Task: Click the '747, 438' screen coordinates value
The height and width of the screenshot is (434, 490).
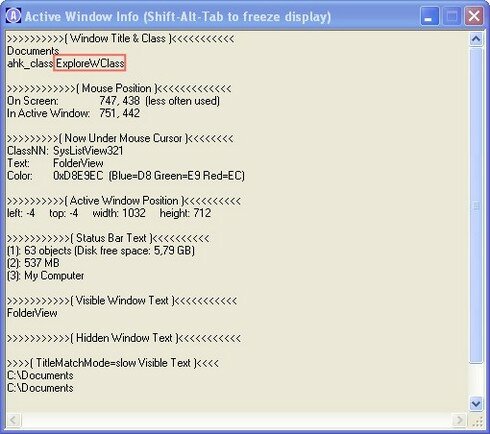Action: [119, 101]
